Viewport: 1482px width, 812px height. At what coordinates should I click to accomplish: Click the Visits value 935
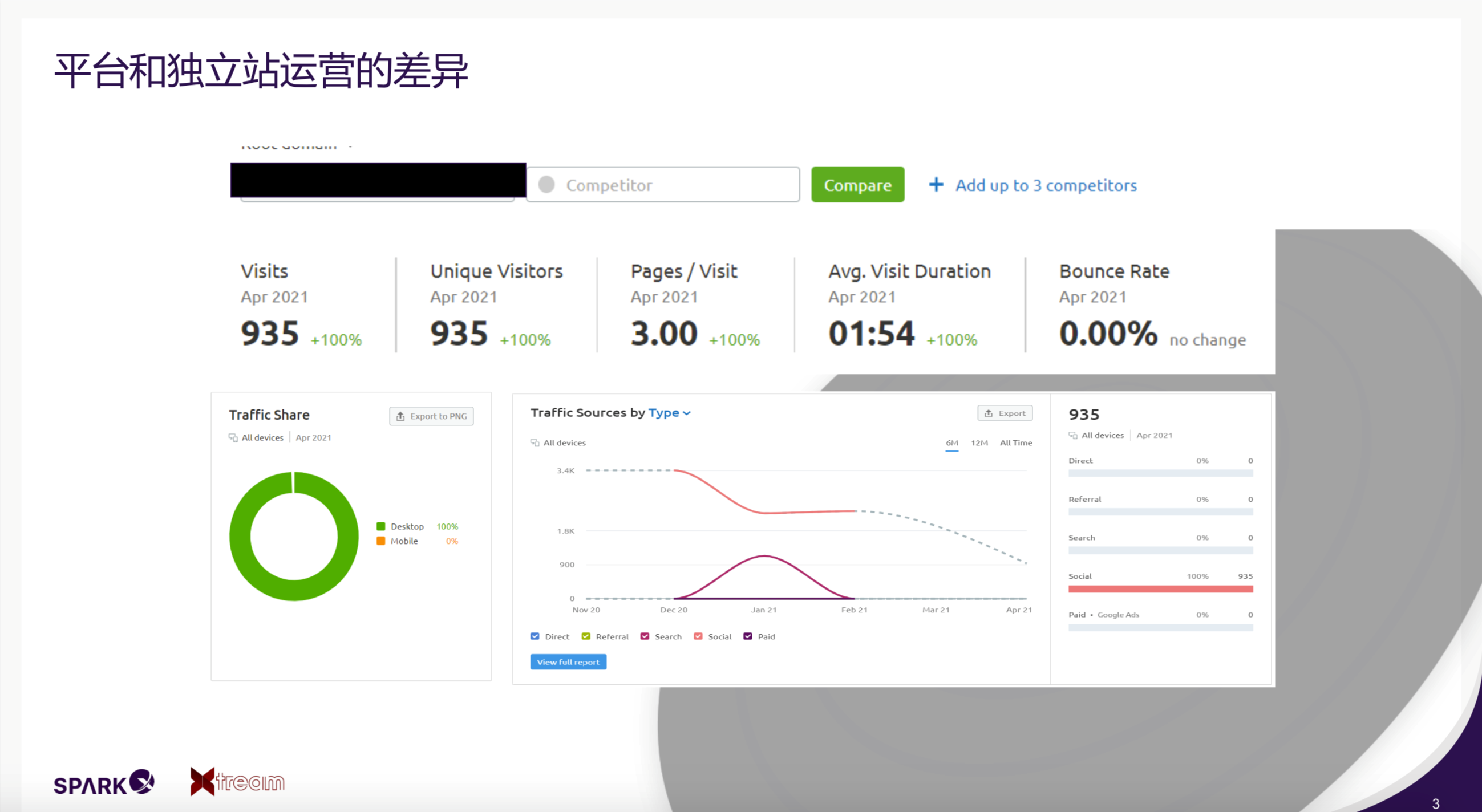coord(270,334)
